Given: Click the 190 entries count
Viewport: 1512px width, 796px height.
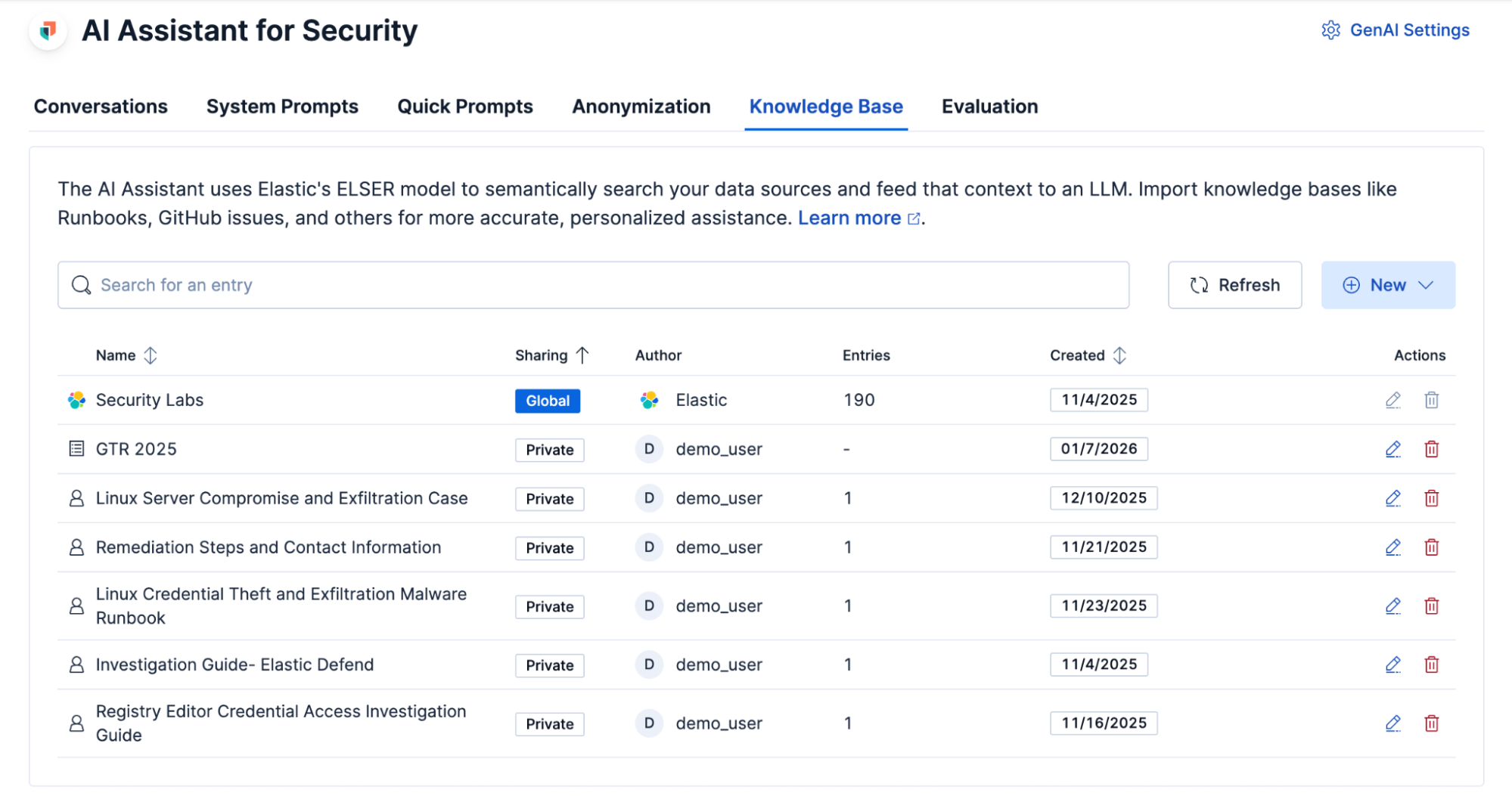Looking at the screenshot, I should pos(859,400).
